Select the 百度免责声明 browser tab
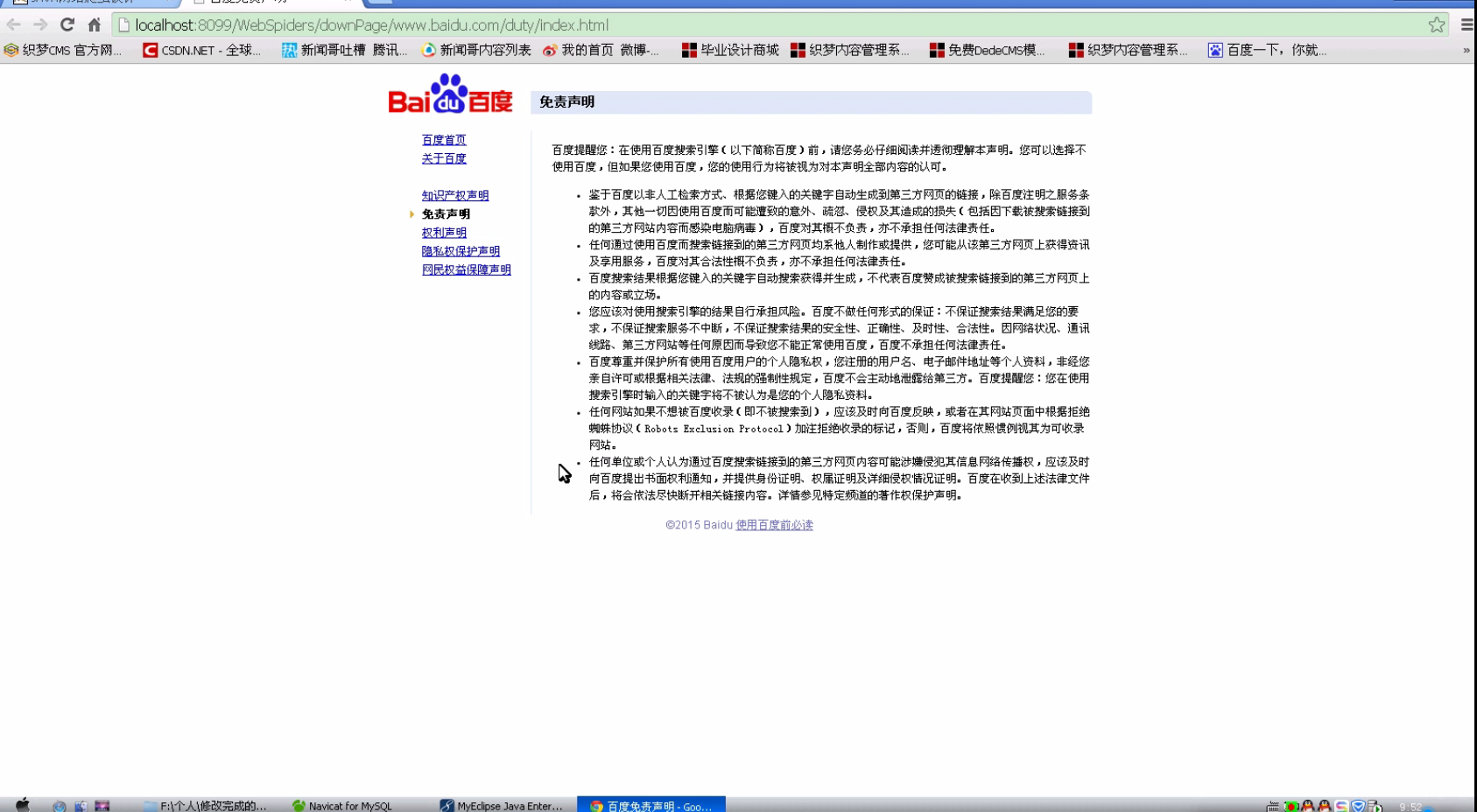1477x812 pixels. pos(271,3)
